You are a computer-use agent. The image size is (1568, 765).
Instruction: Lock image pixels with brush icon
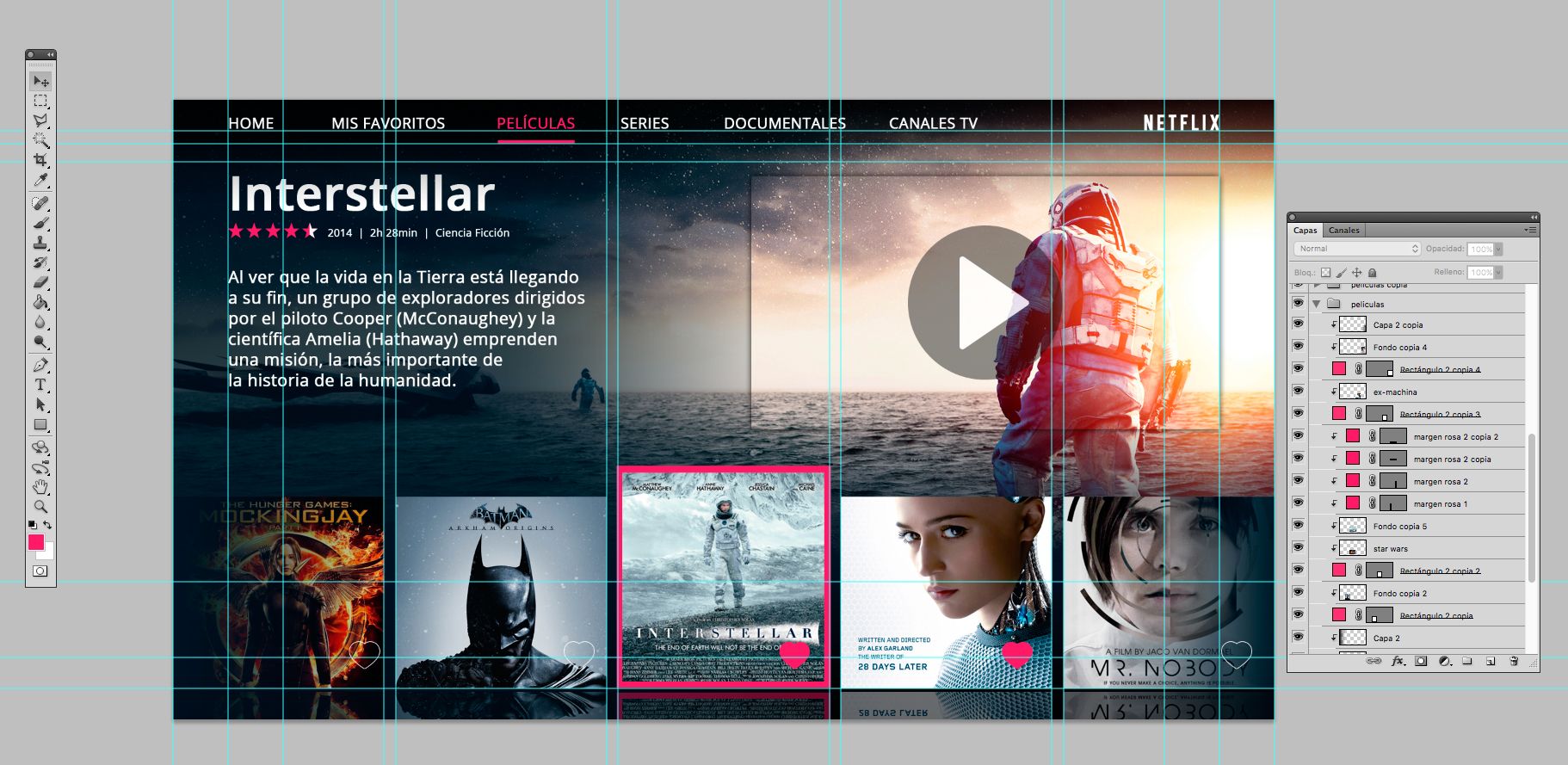pos(1341,272)
